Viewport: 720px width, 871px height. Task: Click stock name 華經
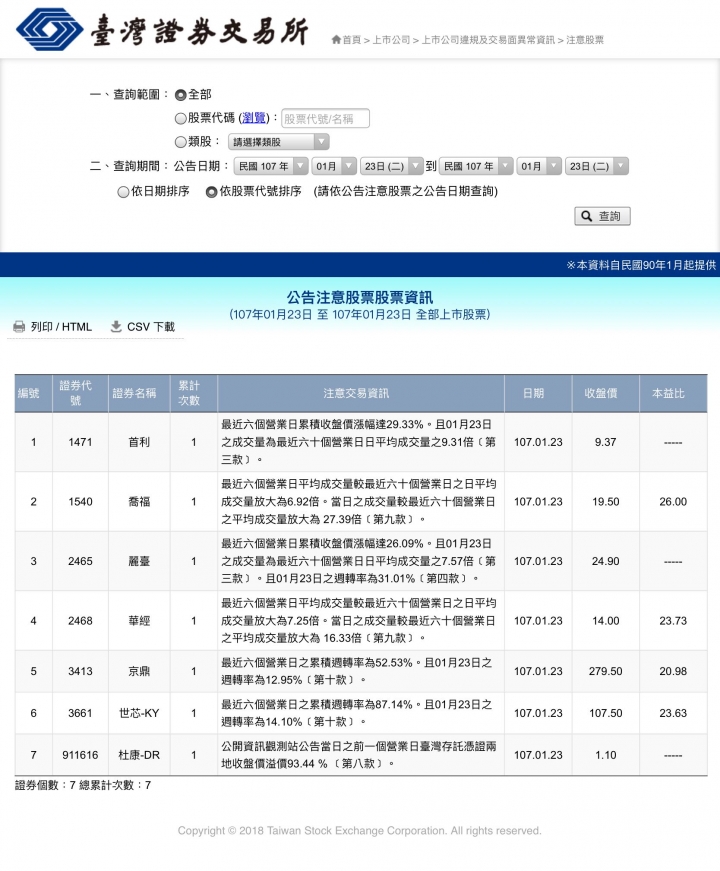pos(139,620)
